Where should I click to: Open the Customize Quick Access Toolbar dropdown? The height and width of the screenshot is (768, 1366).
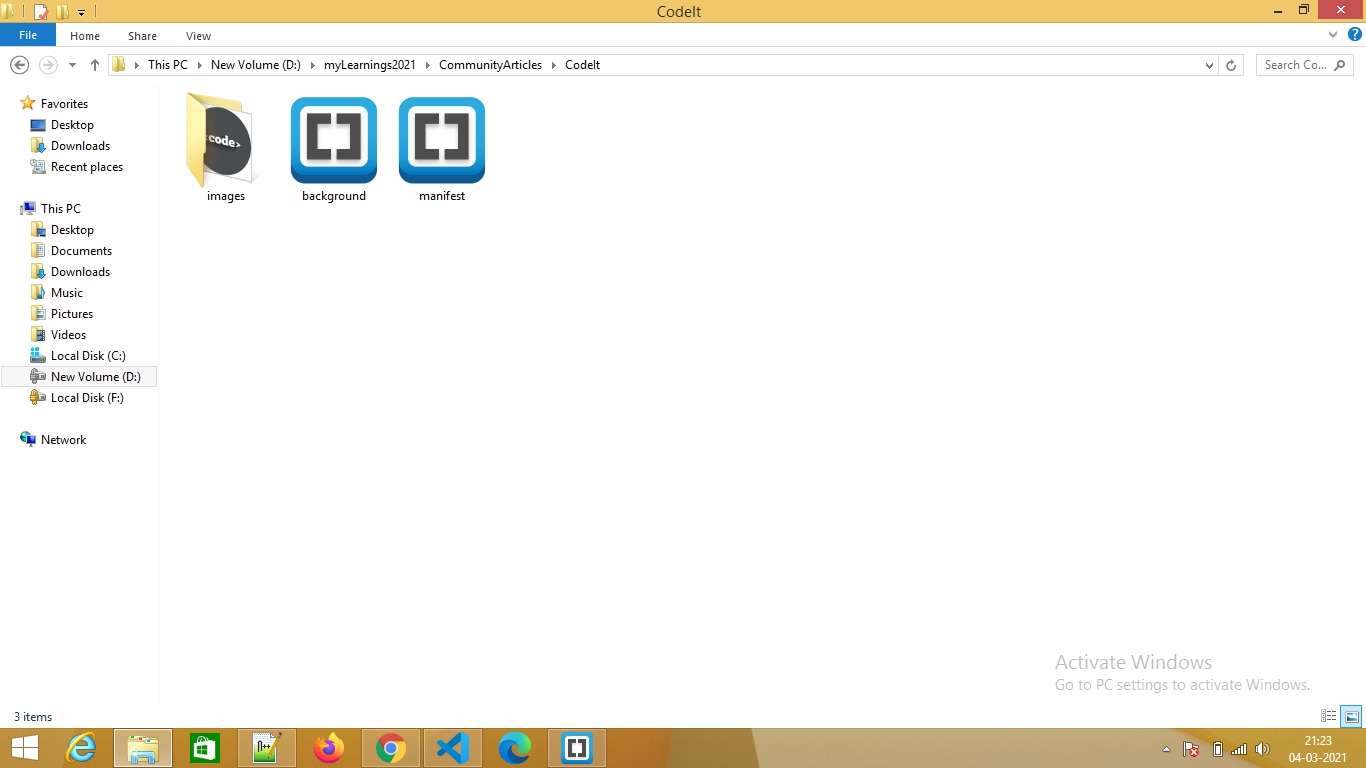coord(81,13)
